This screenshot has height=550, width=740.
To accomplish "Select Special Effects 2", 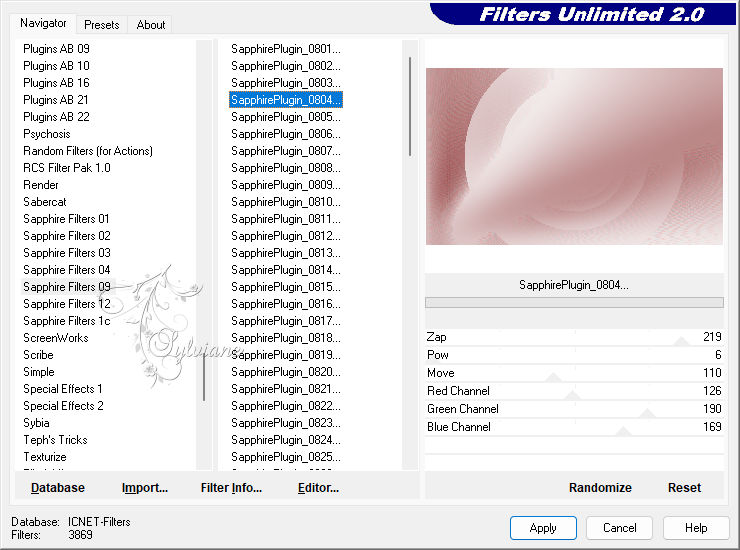I will click(x=63, y=406).
